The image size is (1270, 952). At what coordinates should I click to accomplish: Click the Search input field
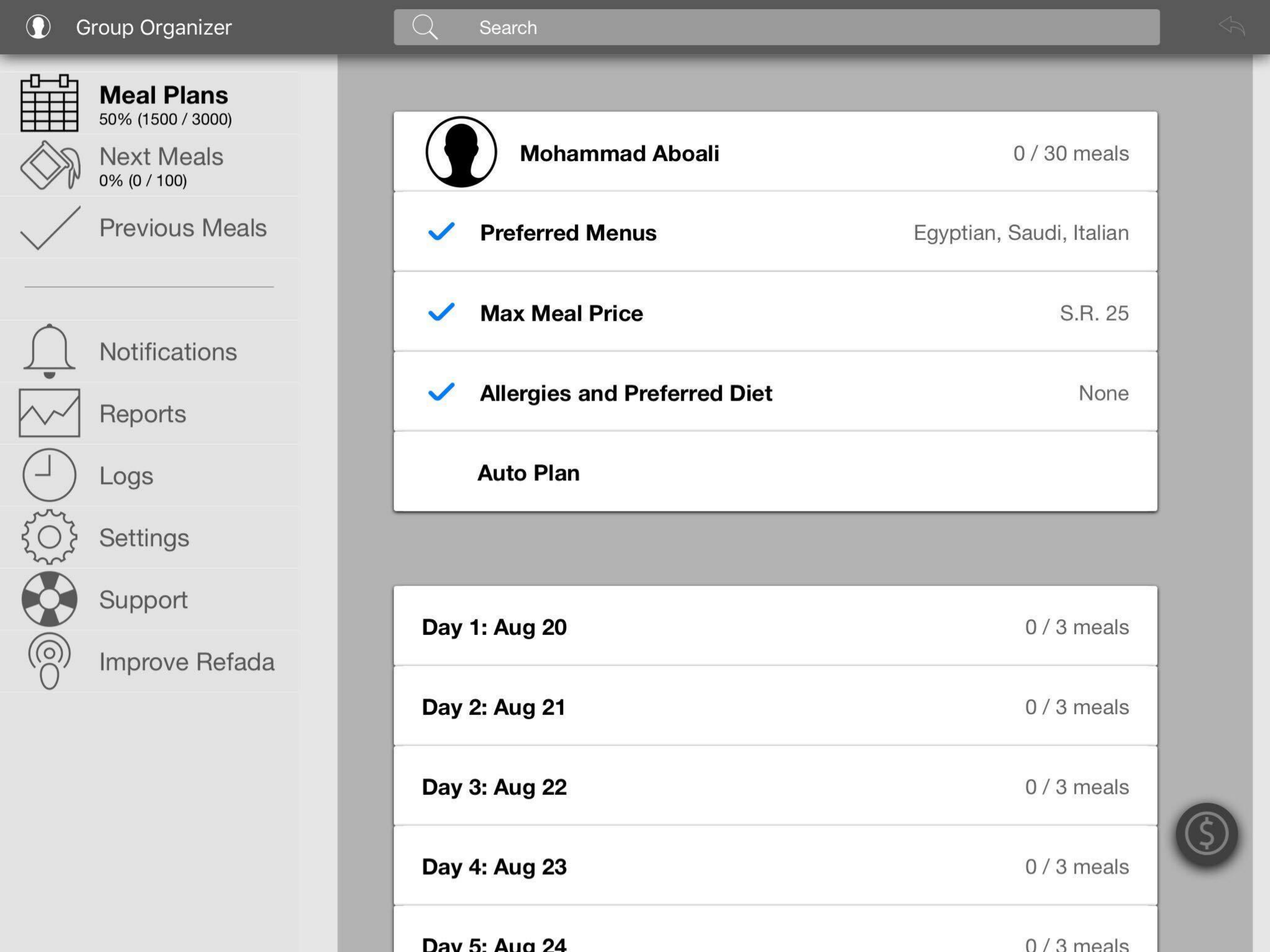tap(776, 27)
